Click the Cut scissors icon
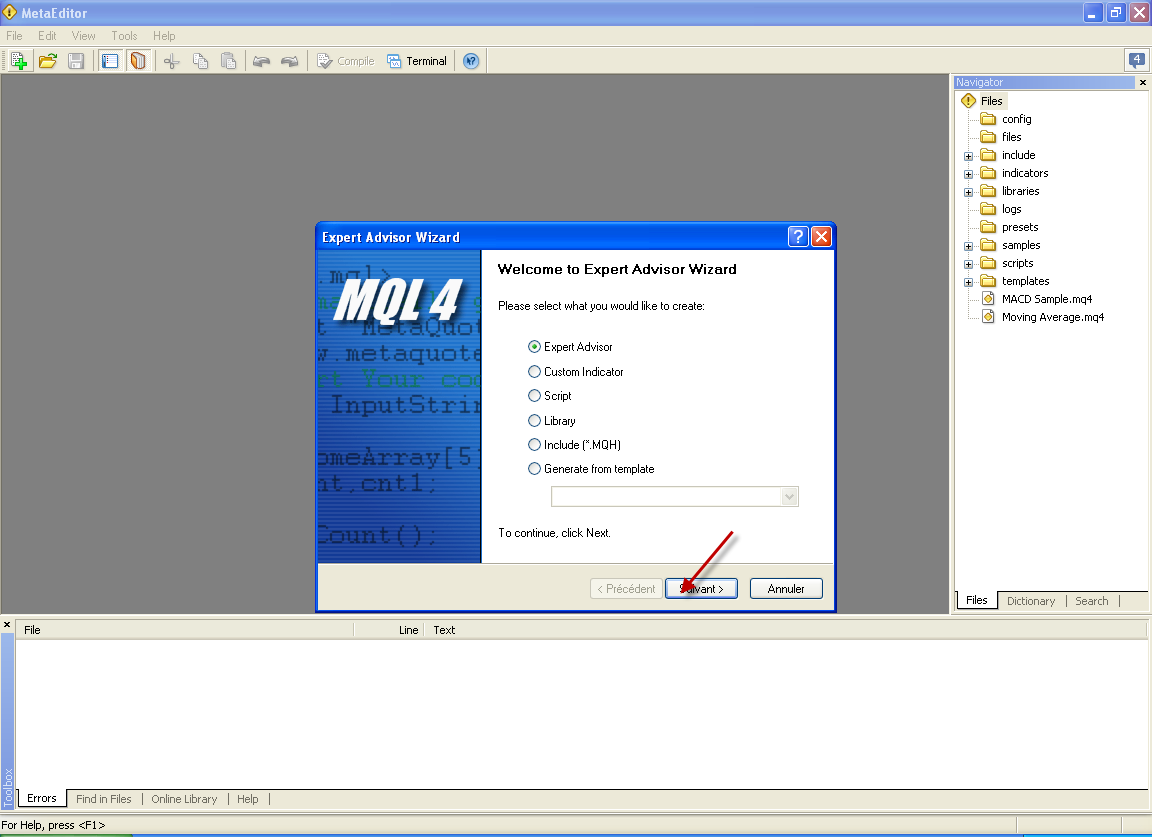The width and height of the screenshot is (1152, 837). click(171, 61)
